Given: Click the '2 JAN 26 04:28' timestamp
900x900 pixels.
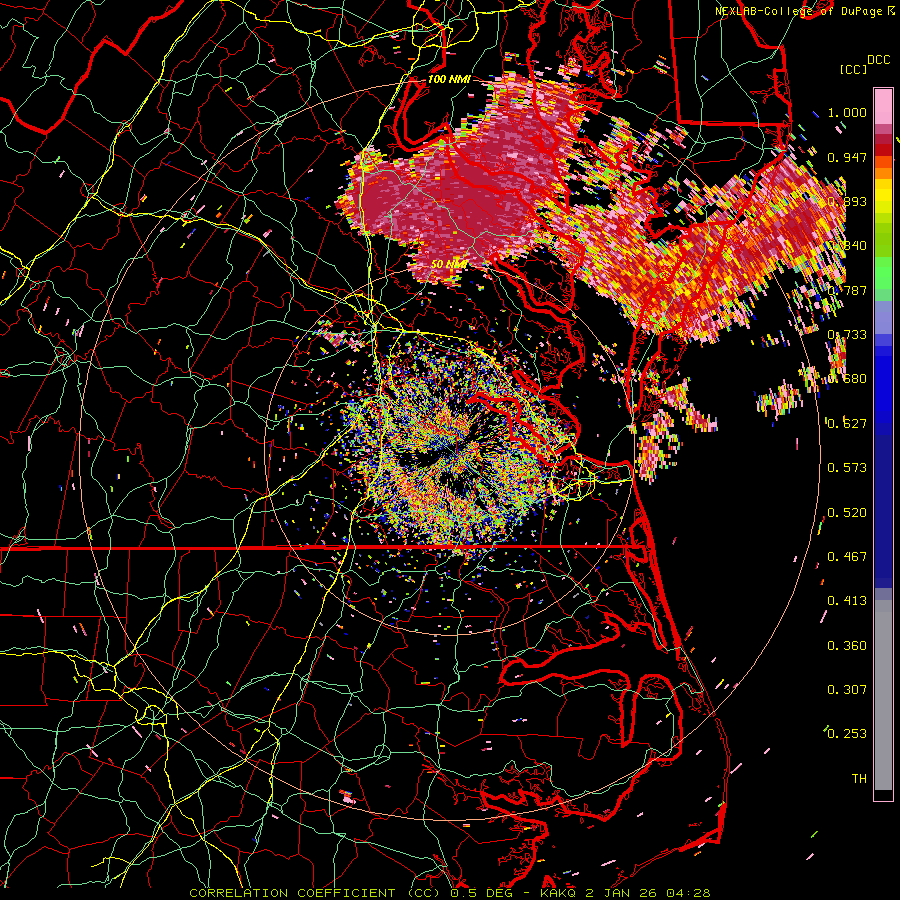Looking at the screenshot, I should [x=647, y=893].
